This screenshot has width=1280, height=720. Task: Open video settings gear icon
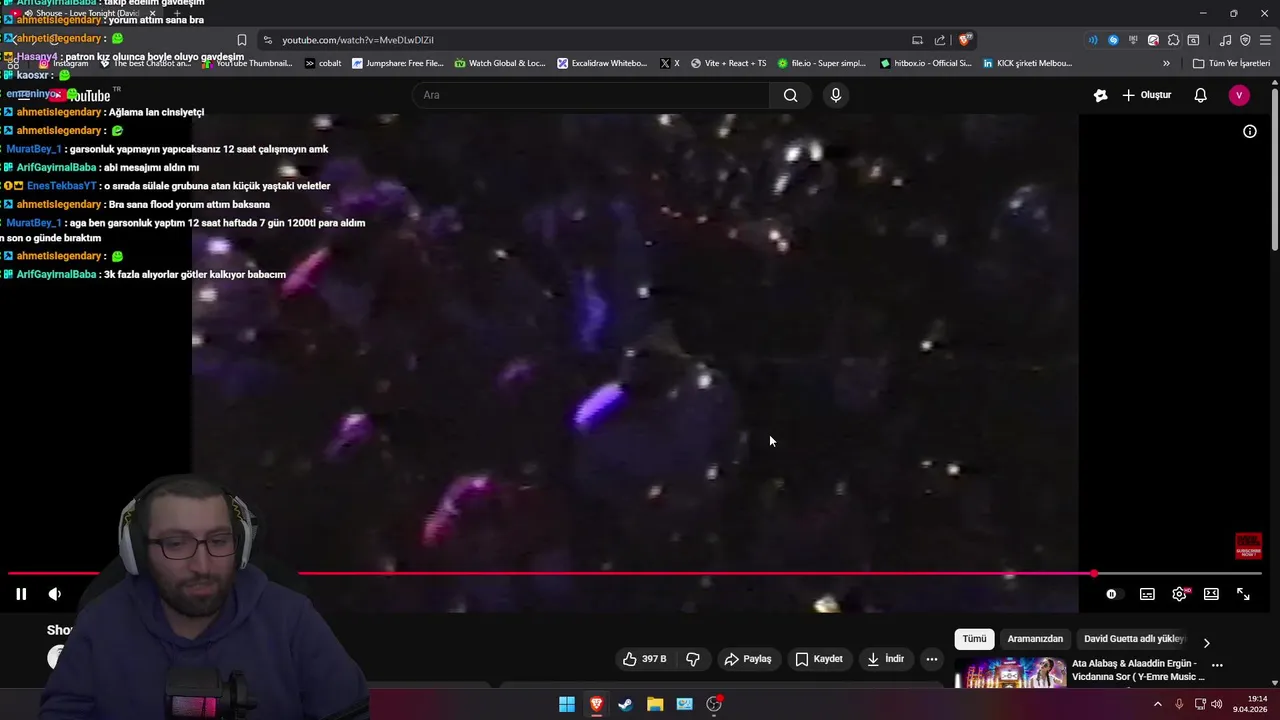[x=1180, y=594]
